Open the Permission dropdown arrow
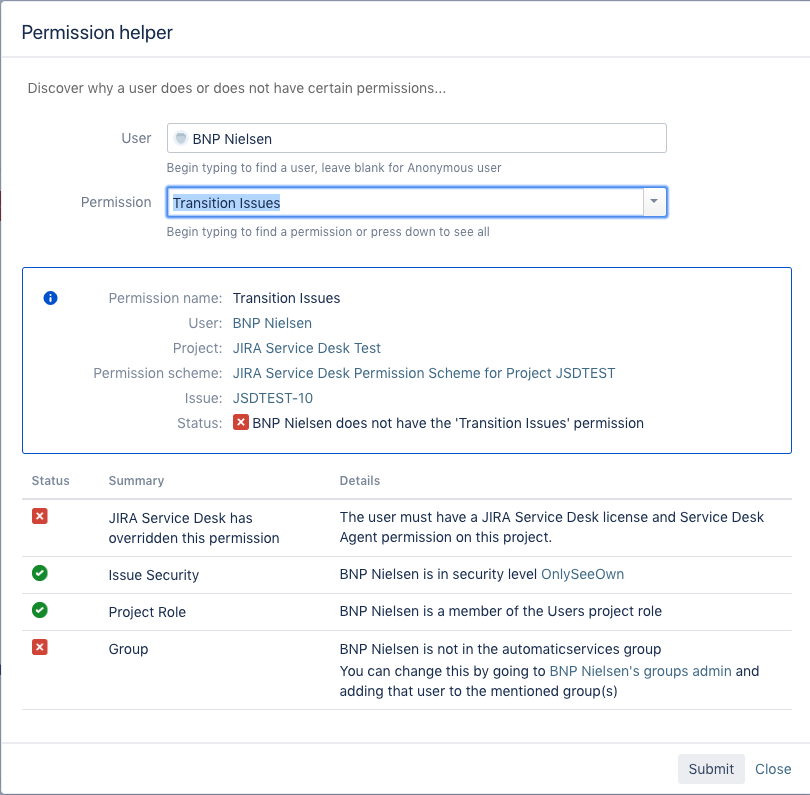Screen dimensions: 810x795 tap(654, 202)
